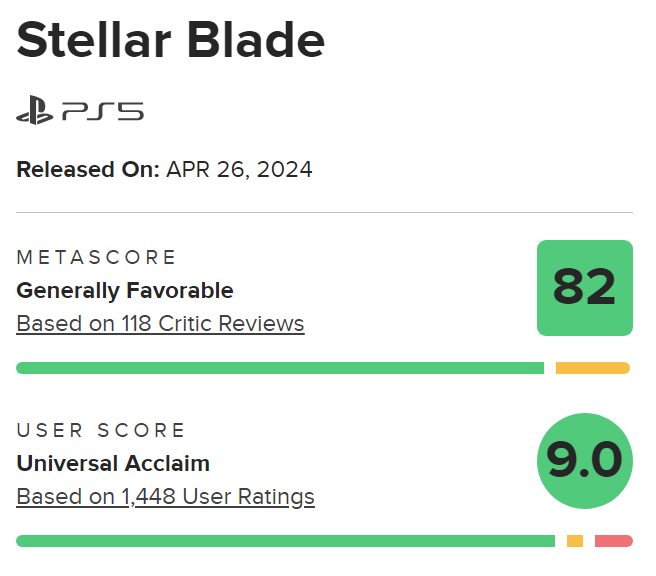Select the Stellar Blade game title
This screenshot has height=576, width=656.
tap(171, 41)
